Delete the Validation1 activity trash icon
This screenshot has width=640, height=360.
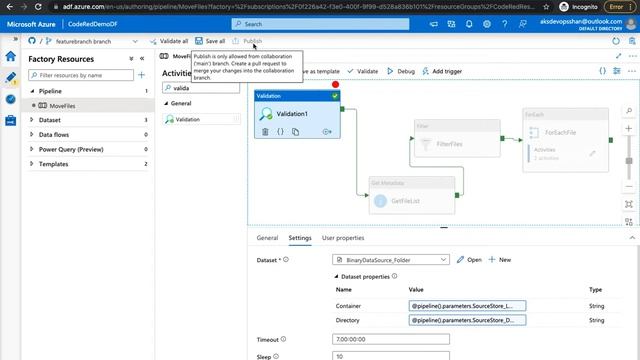pos(265,131)
